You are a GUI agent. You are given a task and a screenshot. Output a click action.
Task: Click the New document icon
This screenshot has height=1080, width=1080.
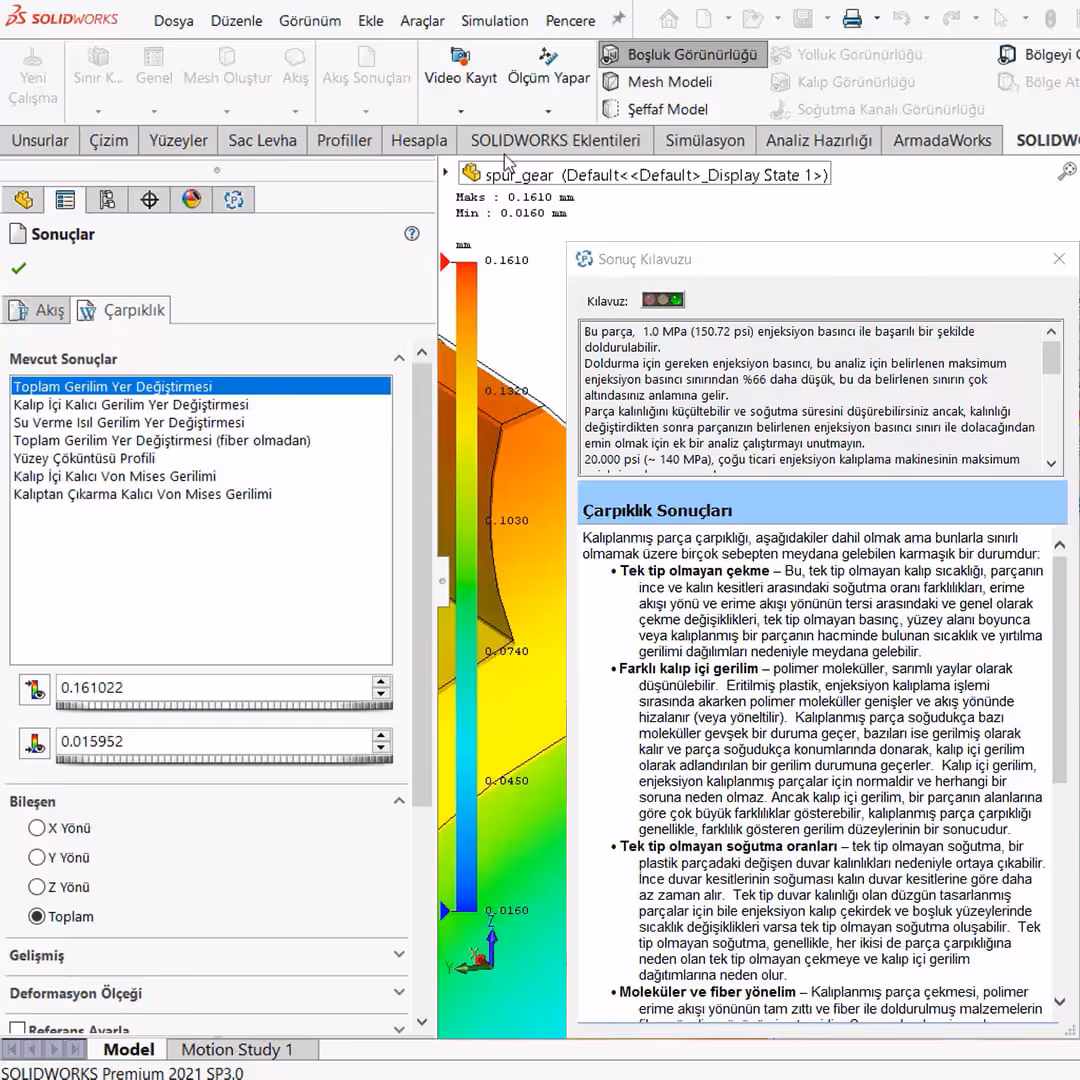(703, 19)
